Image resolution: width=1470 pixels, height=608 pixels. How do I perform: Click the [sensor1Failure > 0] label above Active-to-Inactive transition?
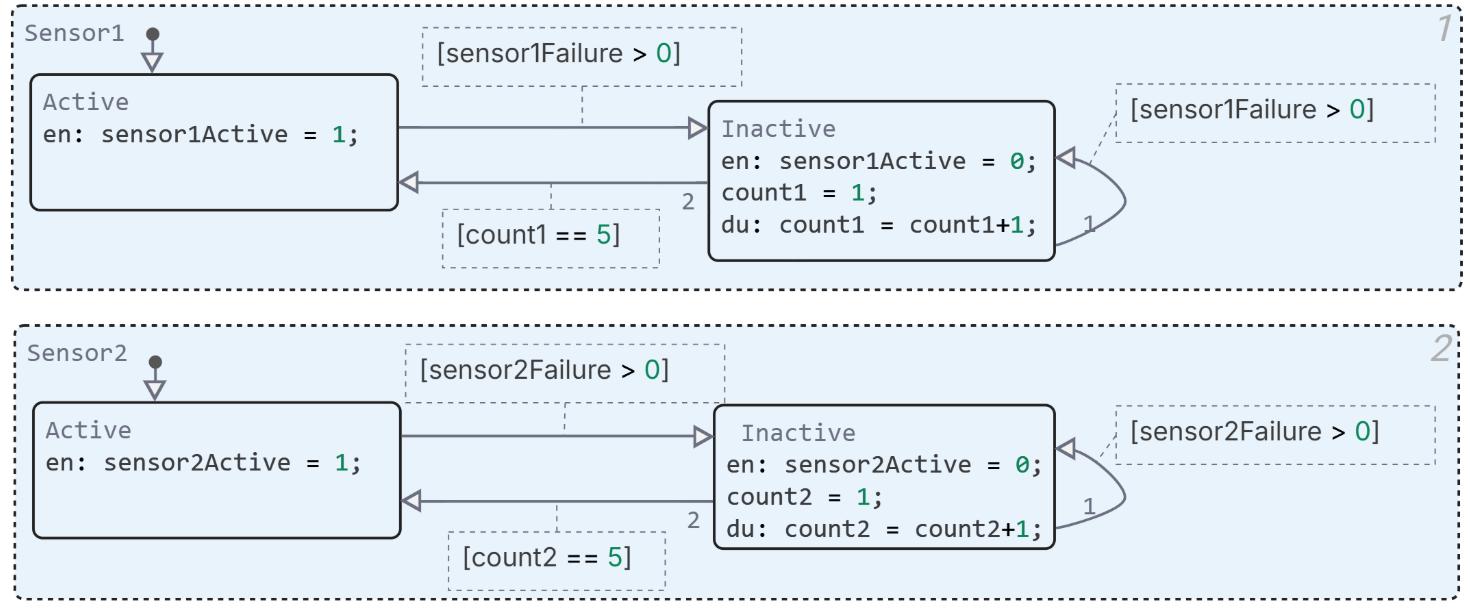coord(558,54)
